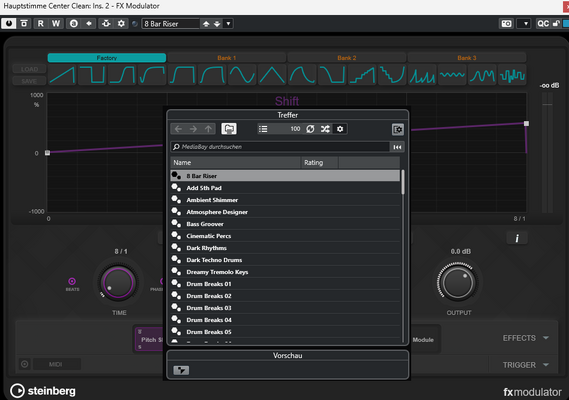Open the info (i) button
The image size is (569, 400).
point(517,238)
